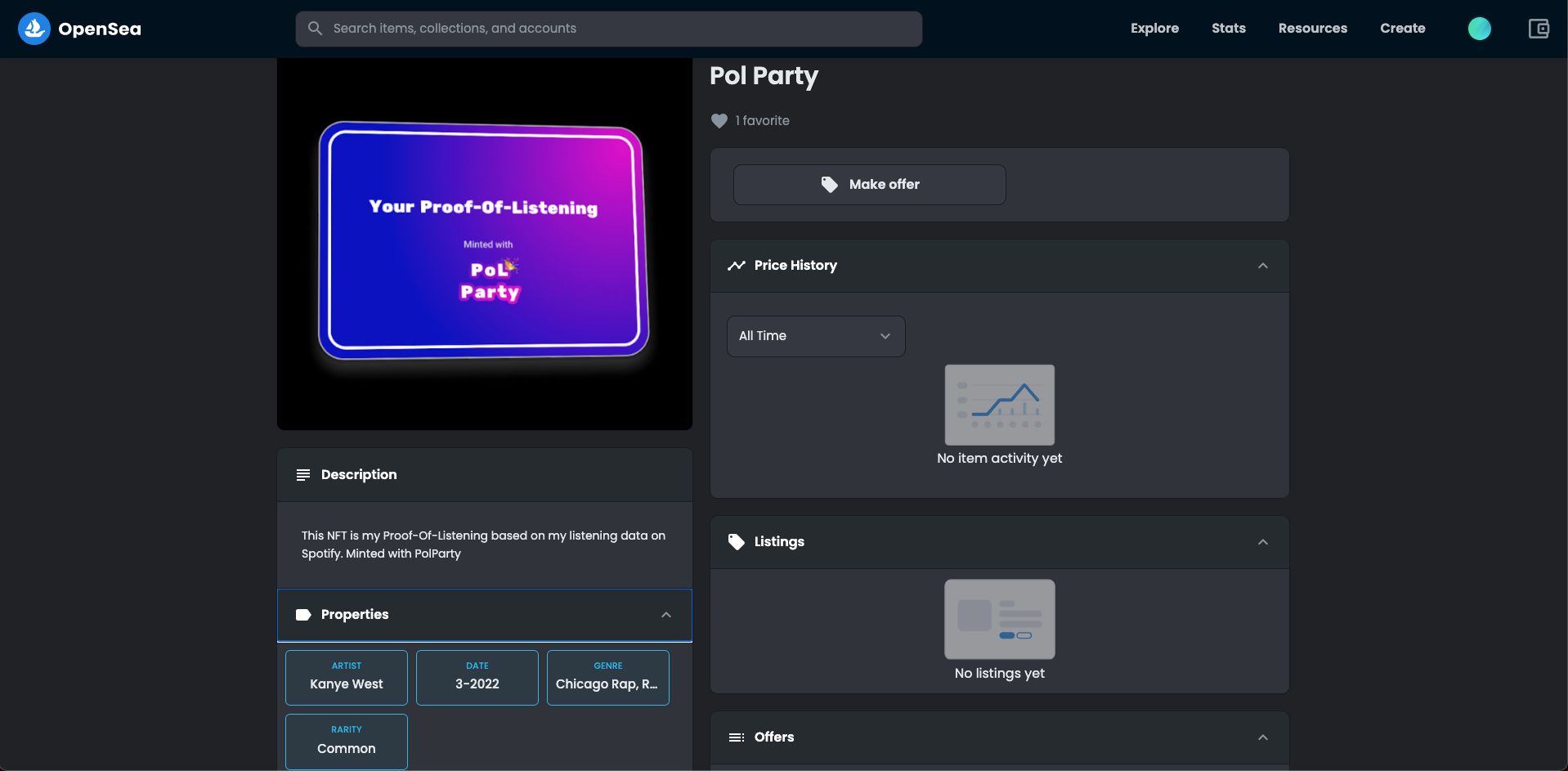This screenshot has width=1568, height=771.
Task: Open the All Time range dropdown
Action: coord(815,336)
